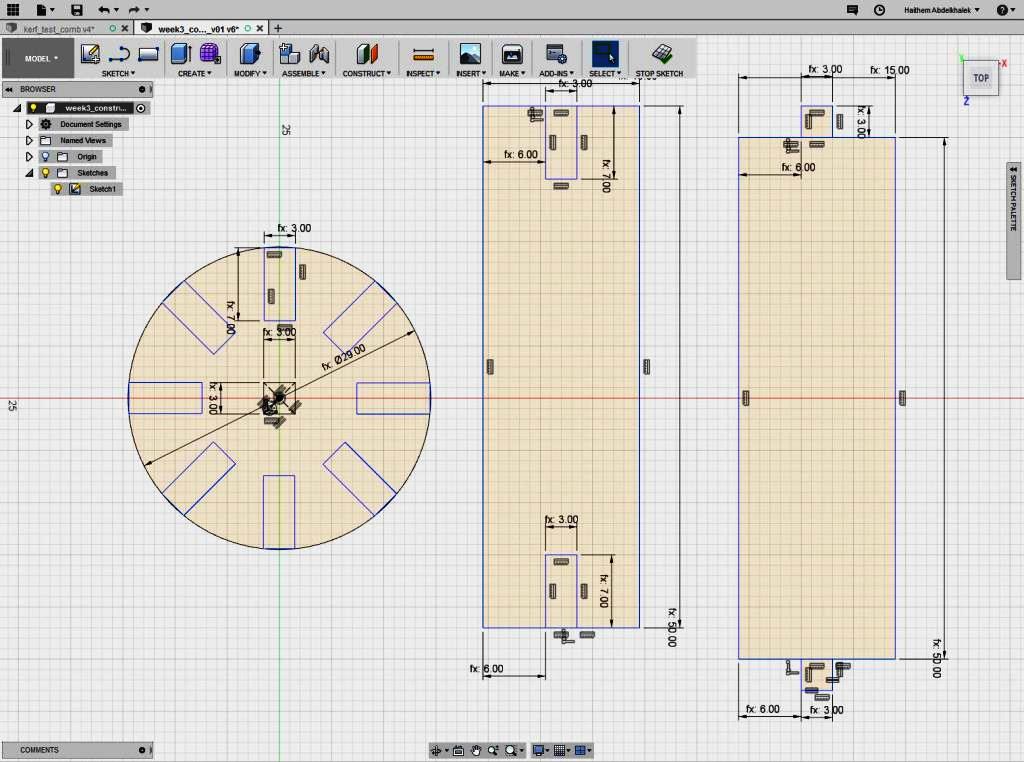Viewport: 1024px width, 762px height.
Task: Add a new design tab
Action: click(x=278, y=28)
